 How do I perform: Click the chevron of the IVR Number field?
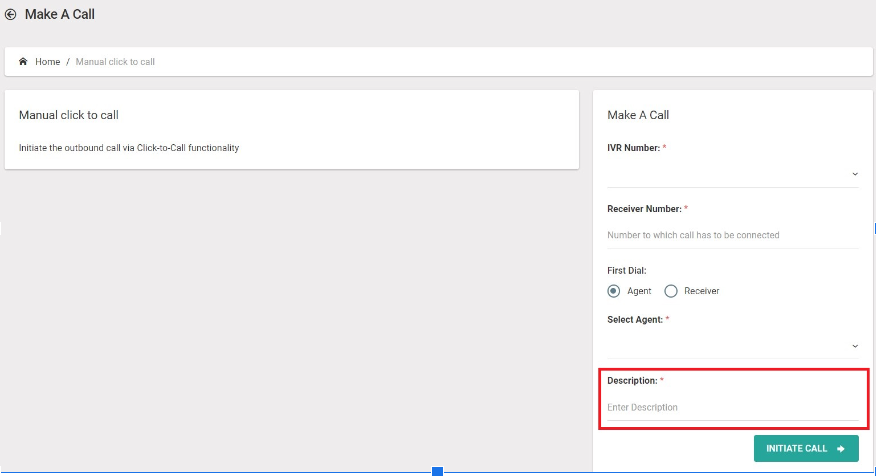click(x=855, y=174)
